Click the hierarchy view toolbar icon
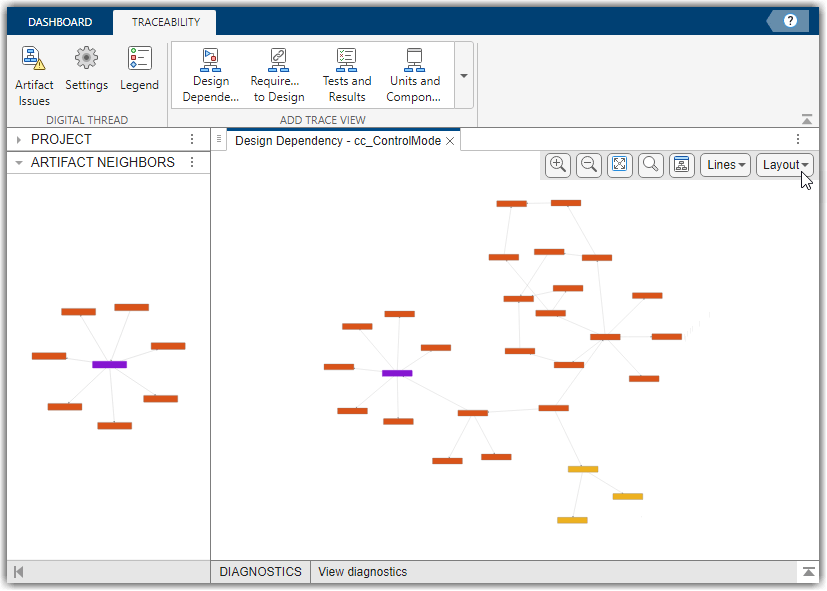827x591 pixels. pos(681,164)
